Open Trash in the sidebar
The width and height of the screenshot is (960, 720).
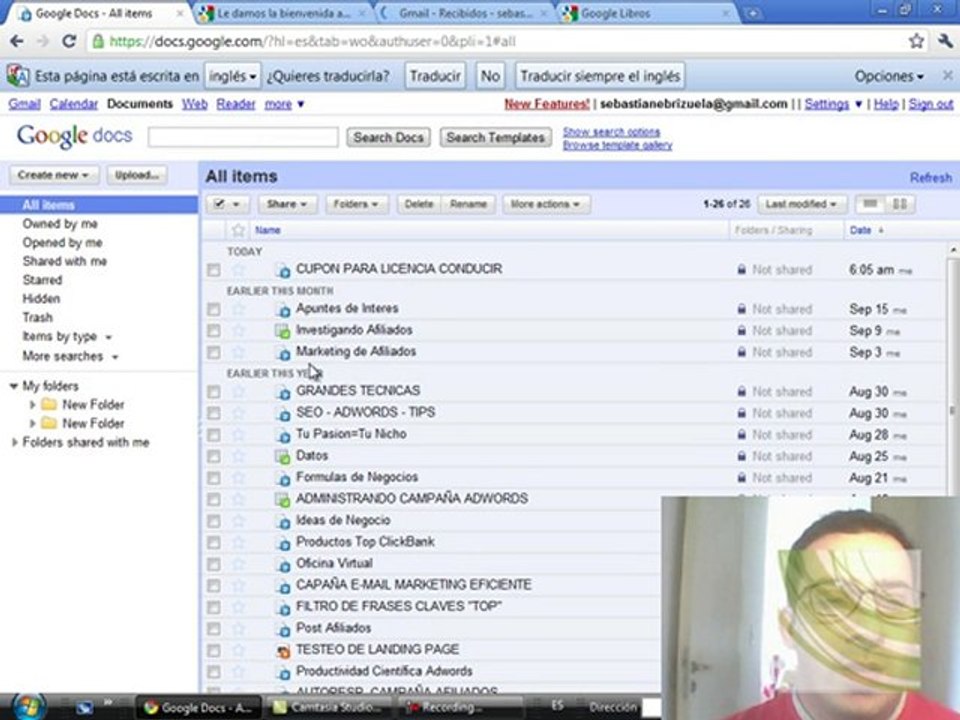tap(37, 317)
